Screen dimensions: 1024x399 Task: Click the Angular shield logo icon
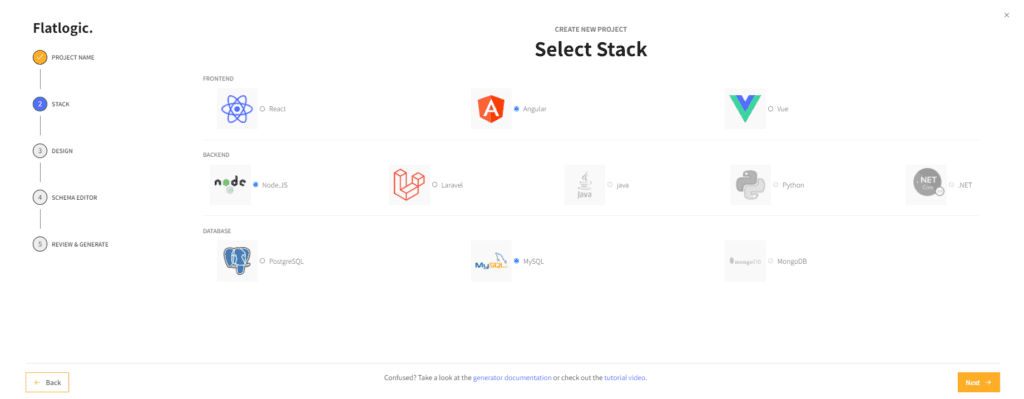(491, 109)
